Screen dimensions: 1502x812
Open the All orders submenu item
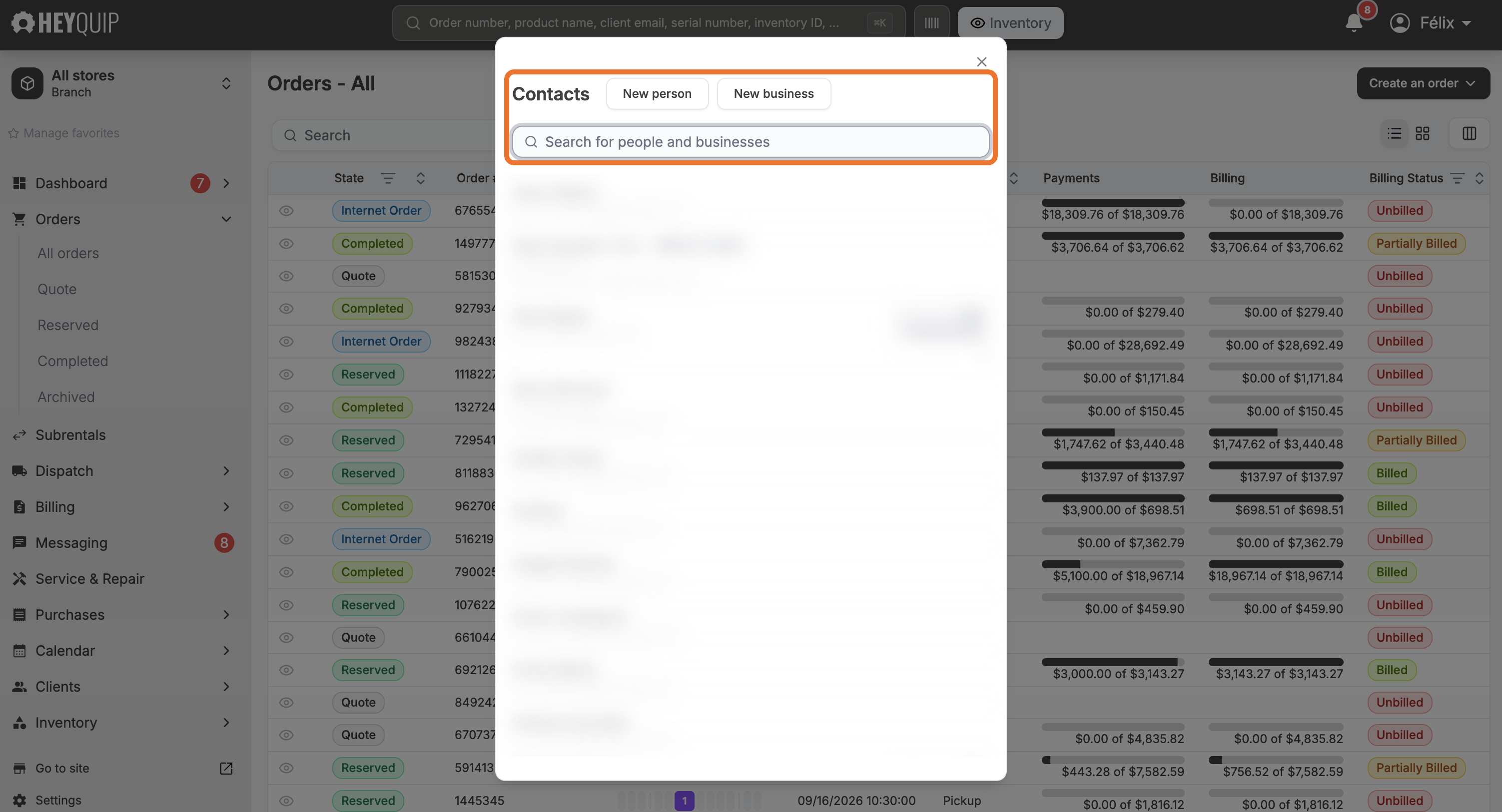coord(68,254)
